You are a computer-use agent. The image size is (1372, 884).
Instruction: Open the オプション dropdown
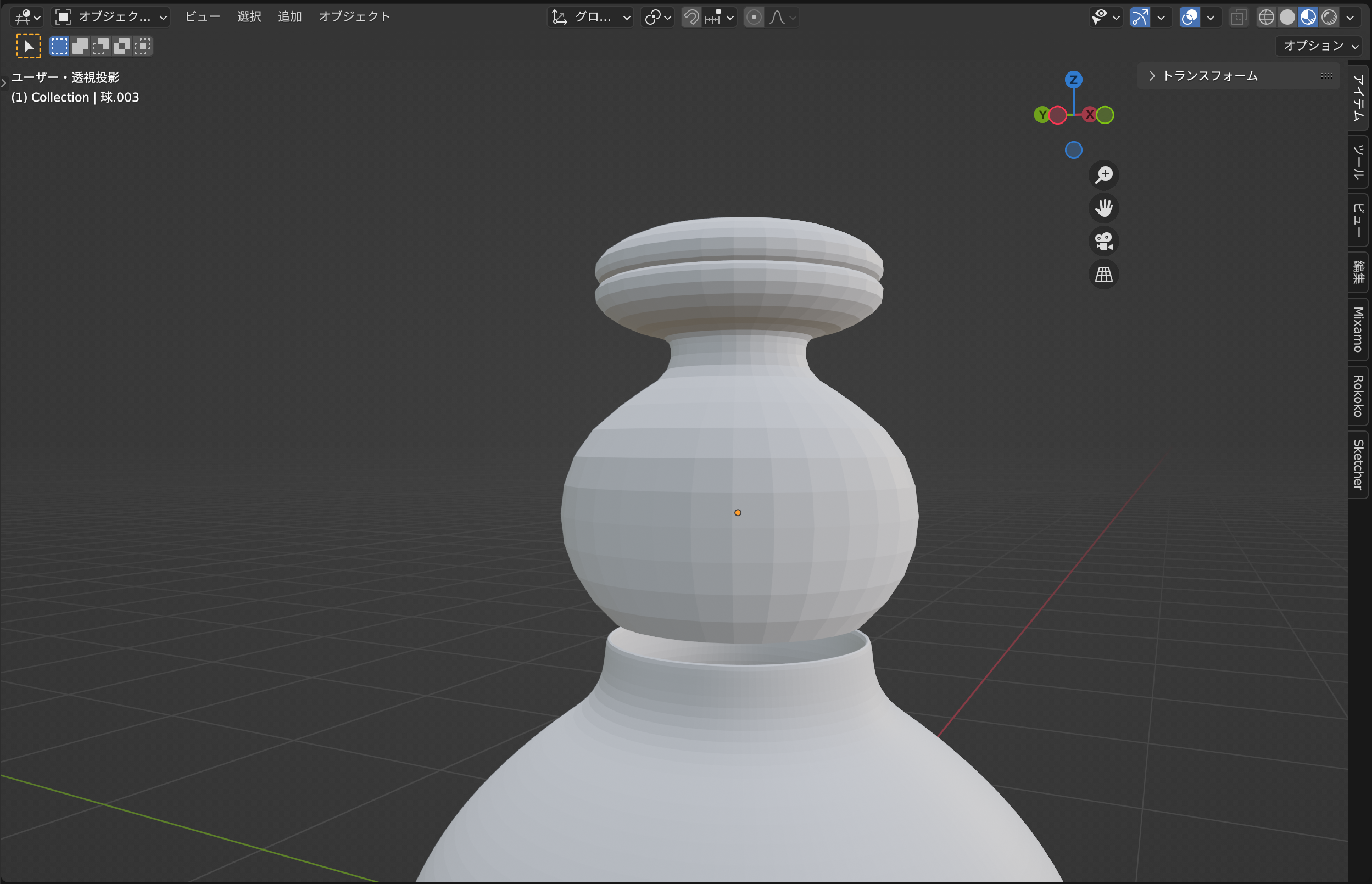pyautogui.click(x=1319, y=46)
